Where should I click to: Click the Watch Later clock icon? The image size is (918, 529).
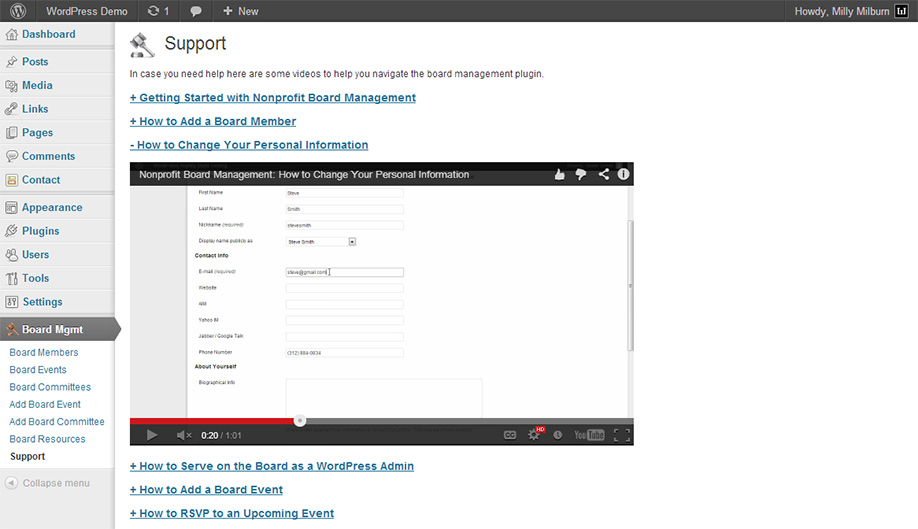point(558,435)
